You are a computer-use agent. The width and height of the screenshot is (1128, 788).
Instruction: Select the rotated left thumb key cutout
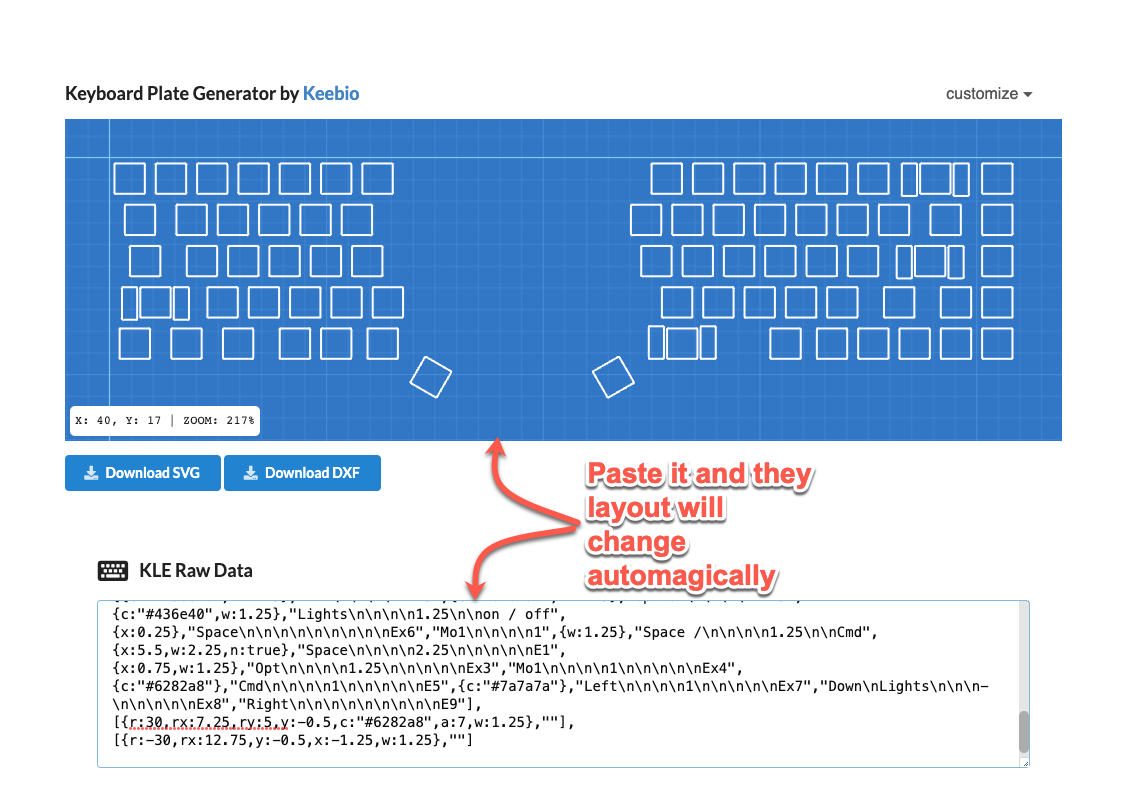coord(431,377)
